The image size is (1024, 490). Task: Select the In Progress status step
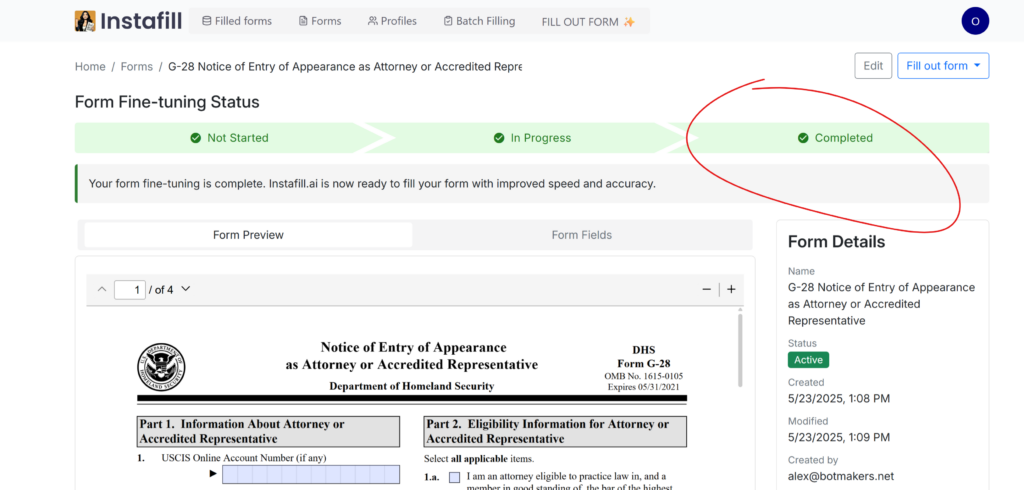click(x=532, y=138)
